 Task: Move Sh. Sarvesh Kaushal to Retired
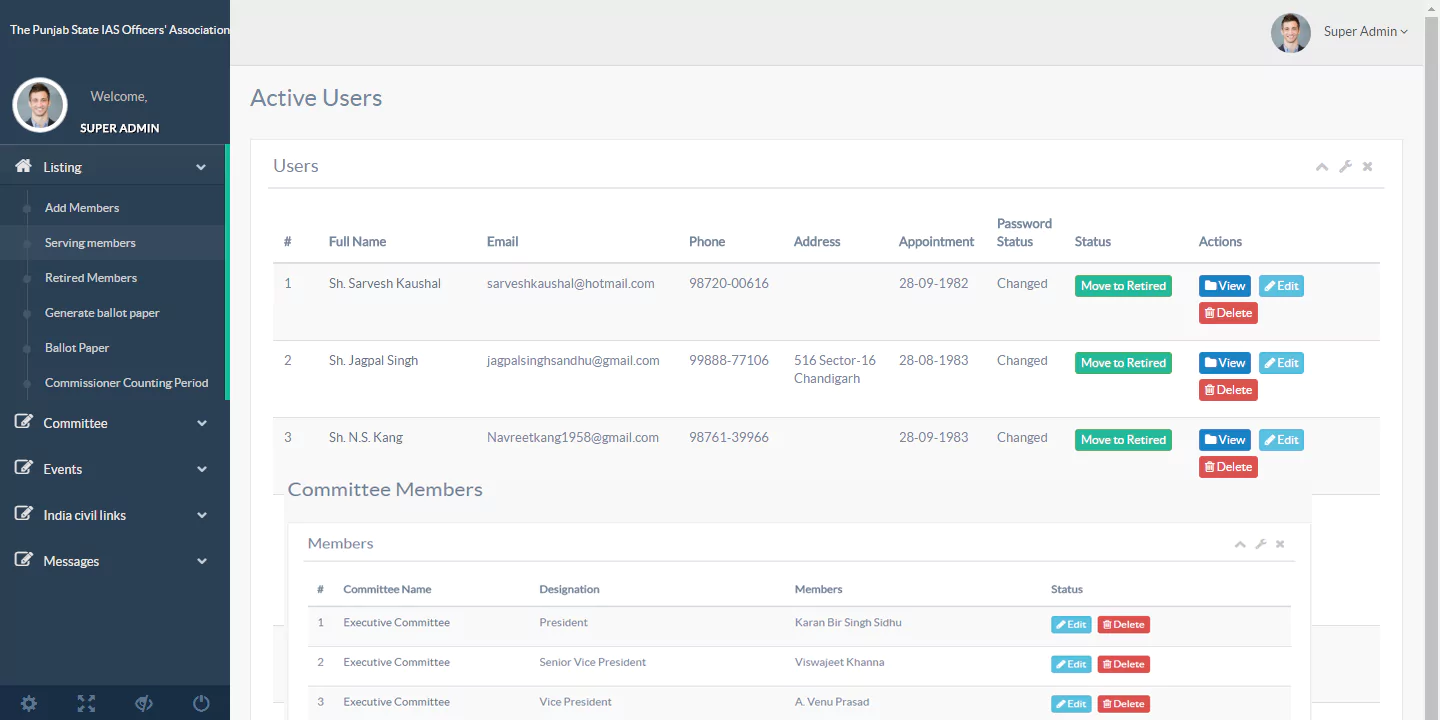(x=1123, y=286)
